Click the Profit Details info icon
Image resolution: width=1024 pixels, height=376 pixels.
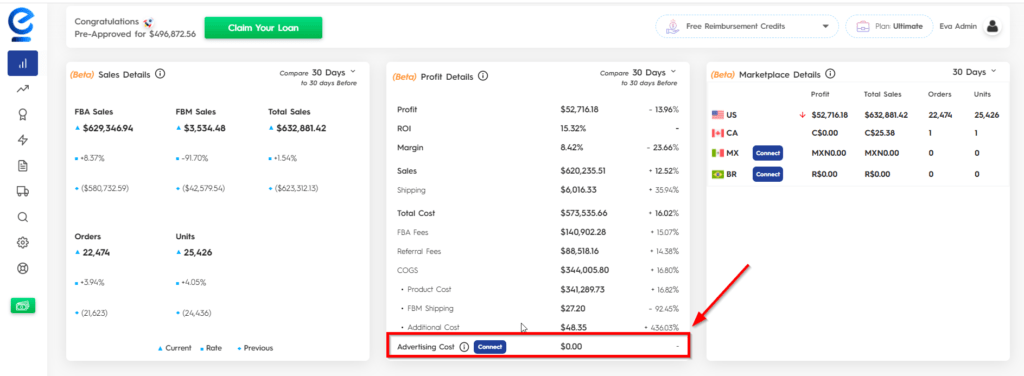tap(483, 76)
